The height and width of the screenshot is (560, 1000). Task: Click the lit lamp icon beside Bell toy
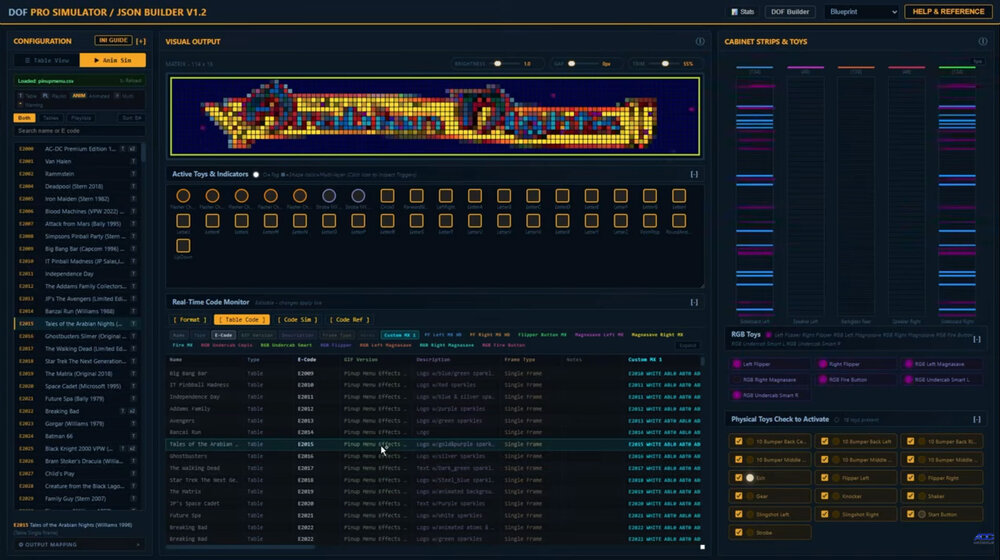coord(750,478)
